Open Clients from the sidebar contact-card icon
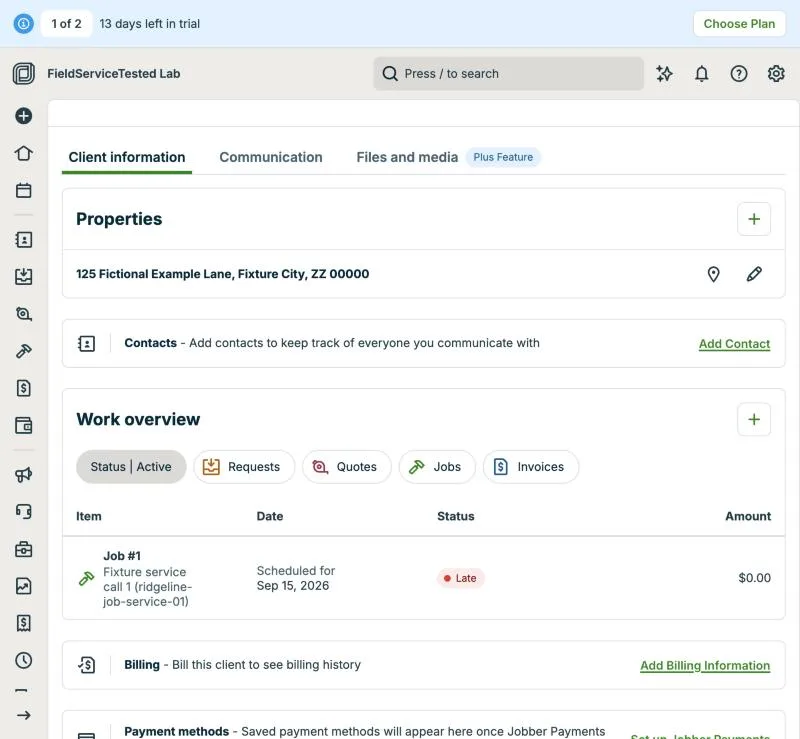The width and height of the screenshot is (800, 739). coord(23,240)
